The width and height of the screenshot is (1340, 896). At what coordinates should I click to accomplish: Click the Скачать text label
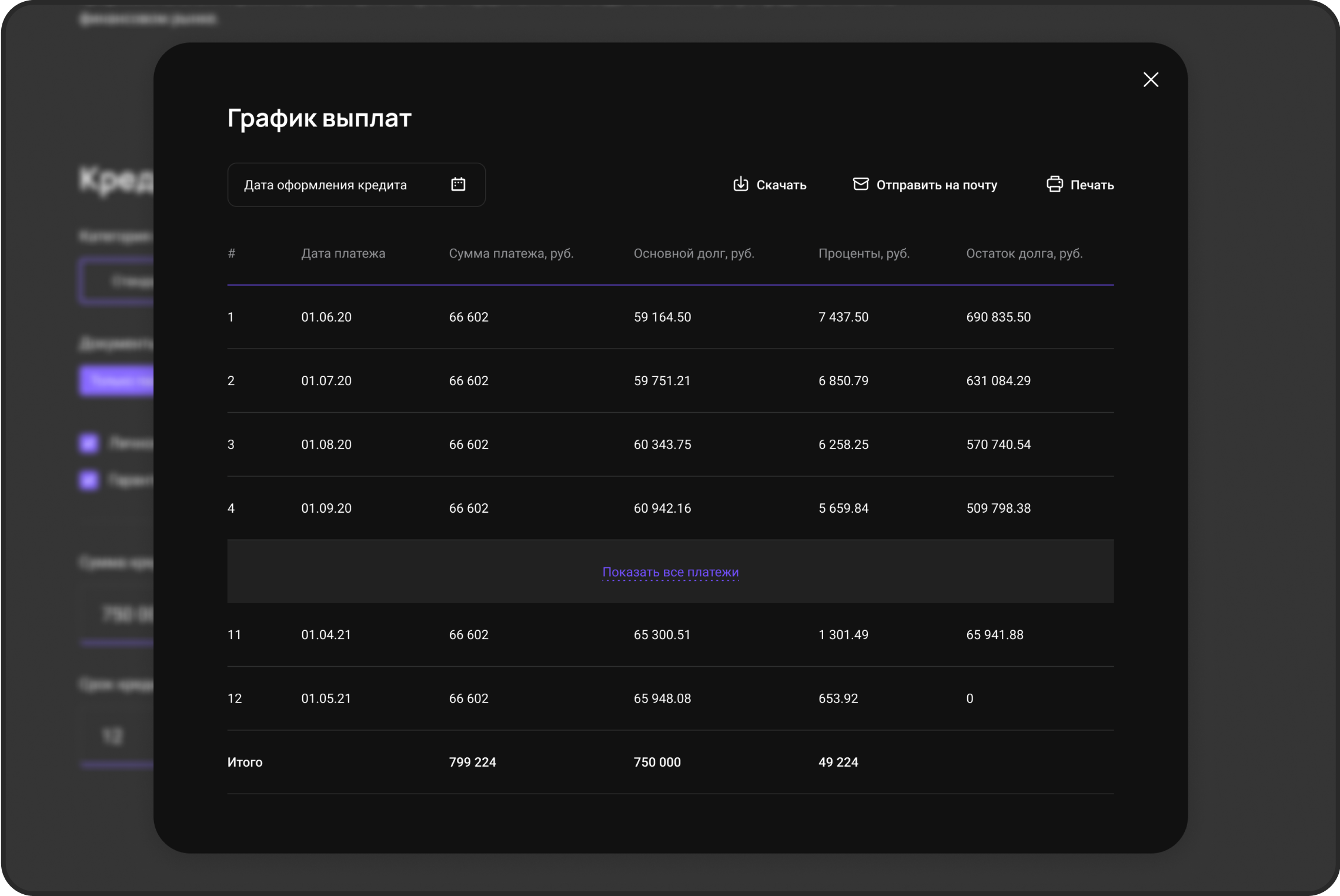coord(781,185)
